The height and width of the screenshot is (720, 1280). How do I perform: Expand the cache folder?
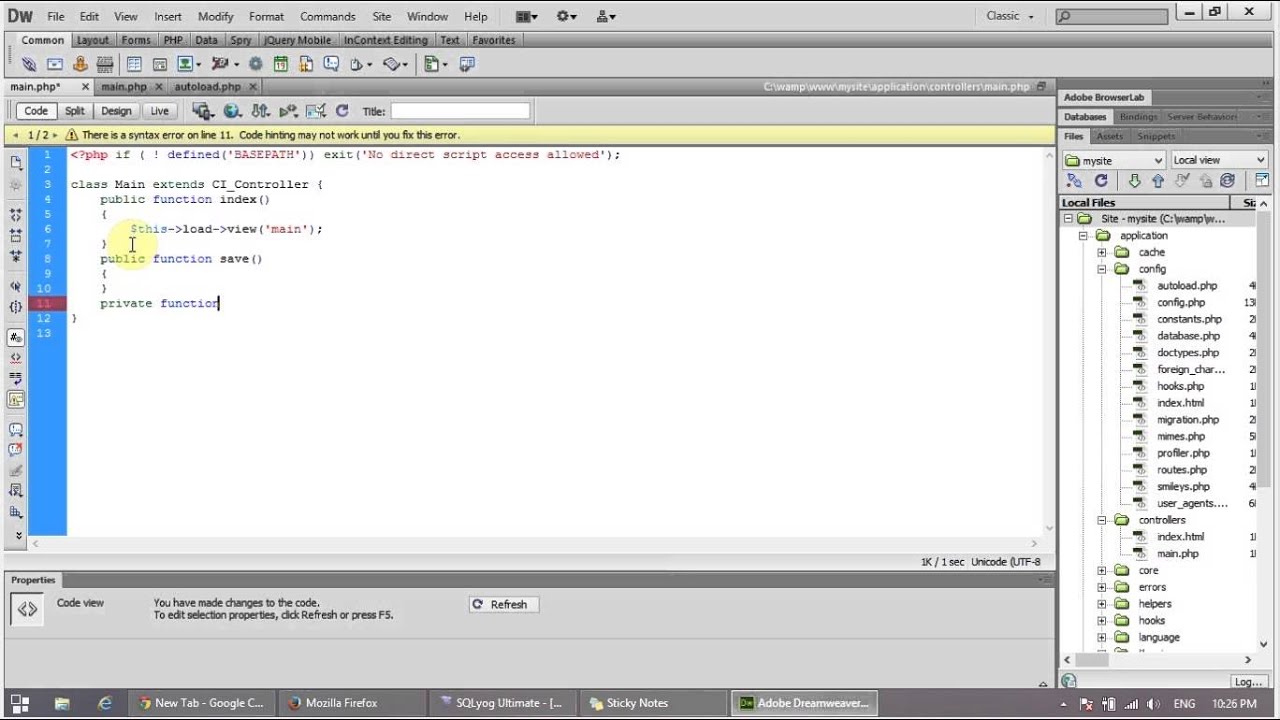pyautogui.click(x=1102, y=253)
